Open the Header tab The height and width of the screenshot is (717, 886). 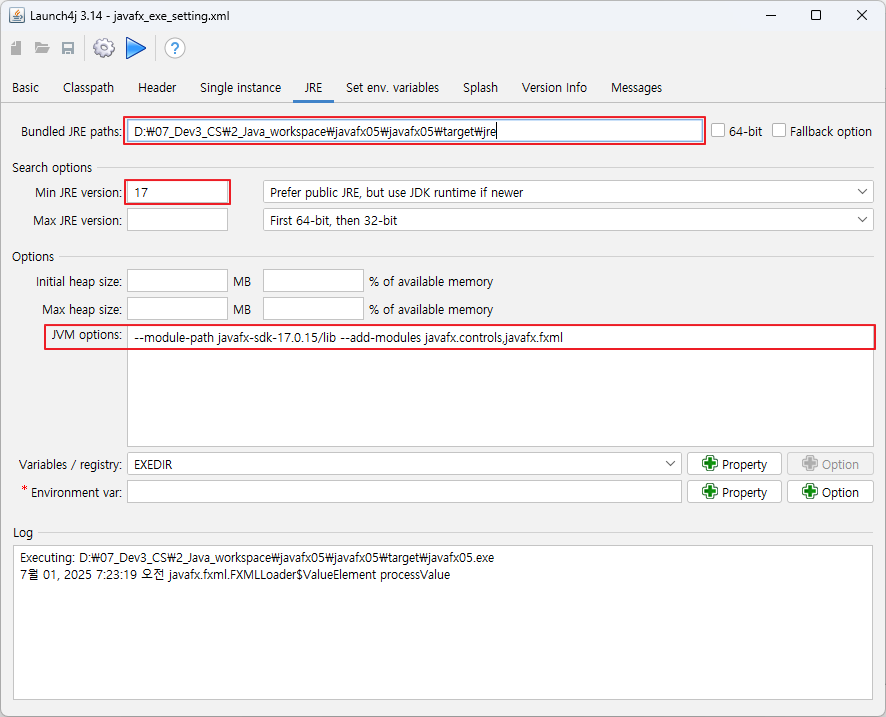point(157,88)
